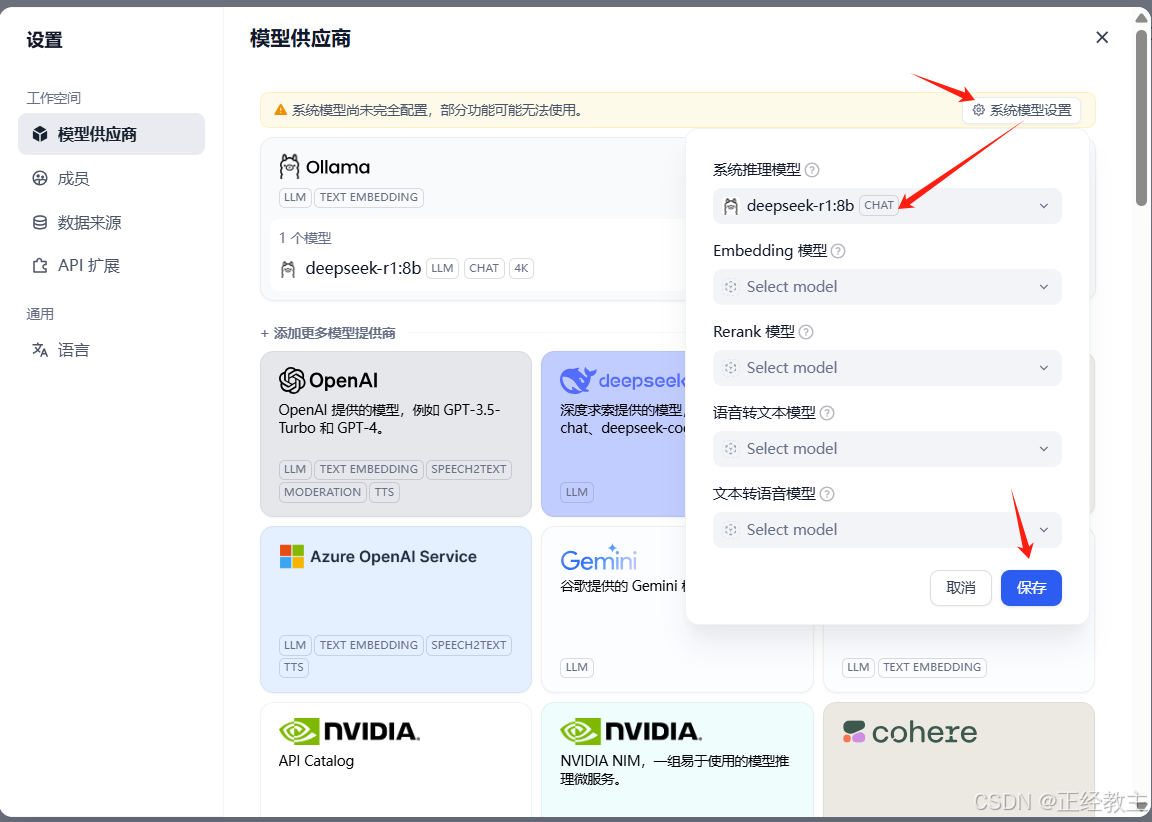This screenshot has height=822, width=1152.
Task: Click the LLM tag under Ollama
Action: (x=295, y=198)
